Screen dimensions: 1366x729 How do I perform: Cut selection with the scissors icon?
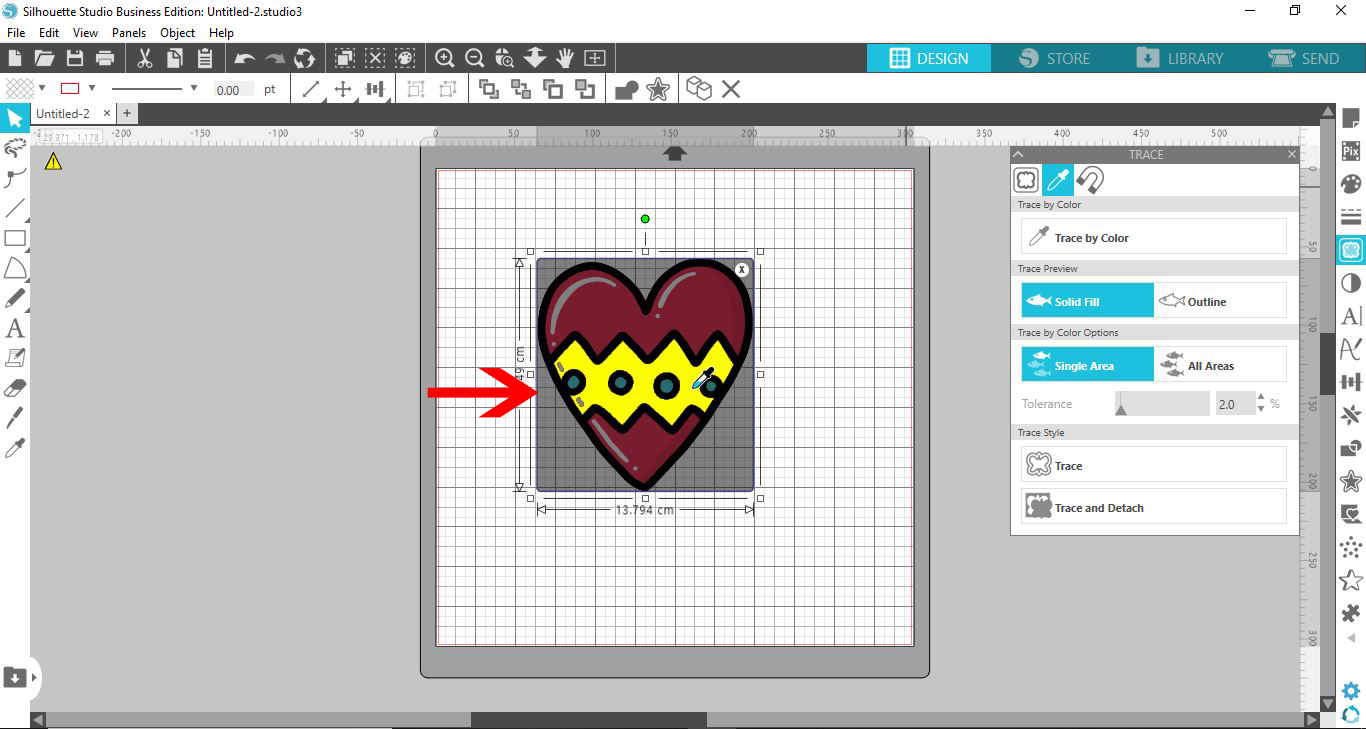[x=145, y=58]
